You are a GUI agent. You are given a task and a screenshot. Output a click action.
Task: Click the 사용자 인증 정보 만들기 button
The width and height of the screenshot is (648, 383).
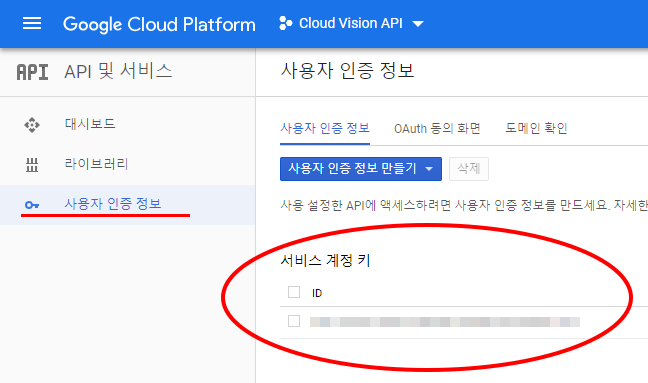point(361,169)
